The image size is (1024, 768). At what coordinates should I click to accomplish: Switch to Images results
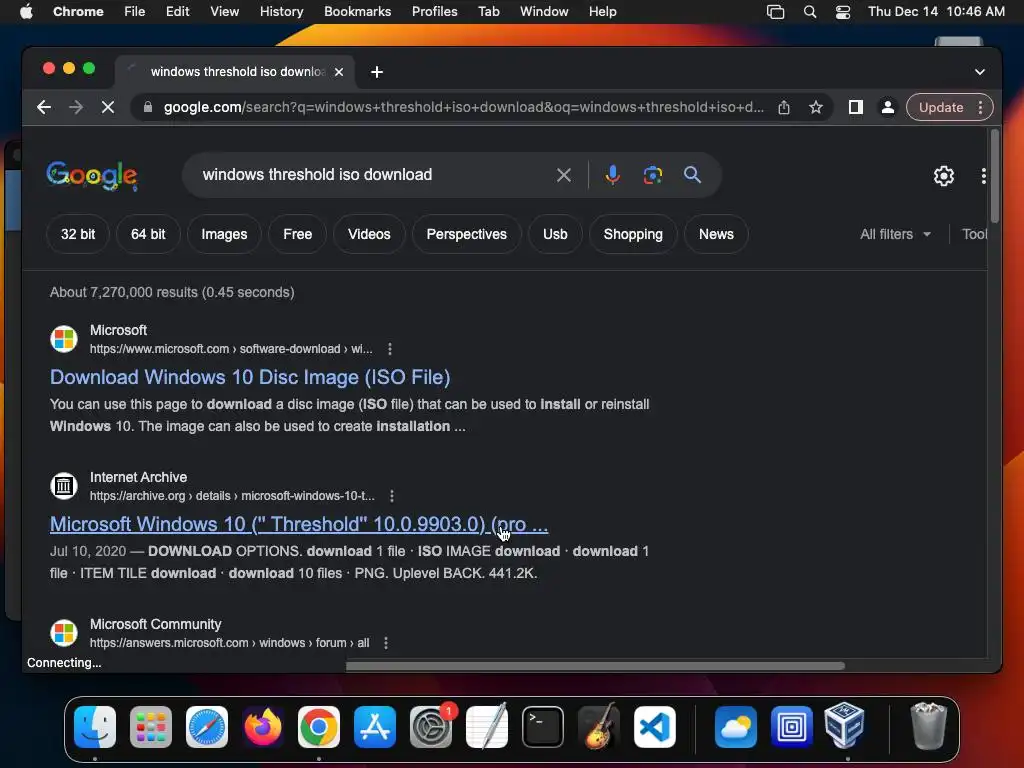coord(224,234)
